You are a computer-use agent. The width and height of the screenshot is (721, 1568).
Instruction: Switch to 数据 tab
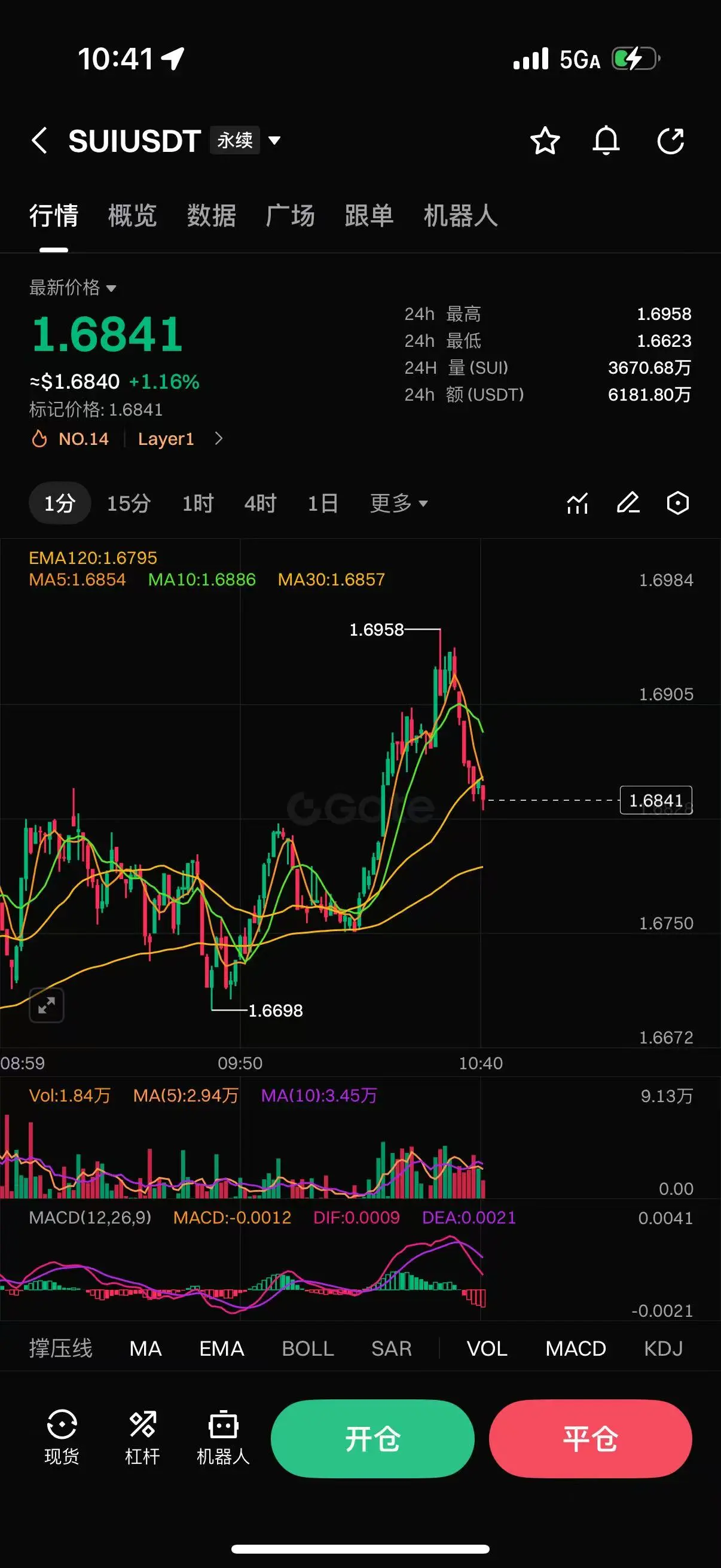(211, 216)
